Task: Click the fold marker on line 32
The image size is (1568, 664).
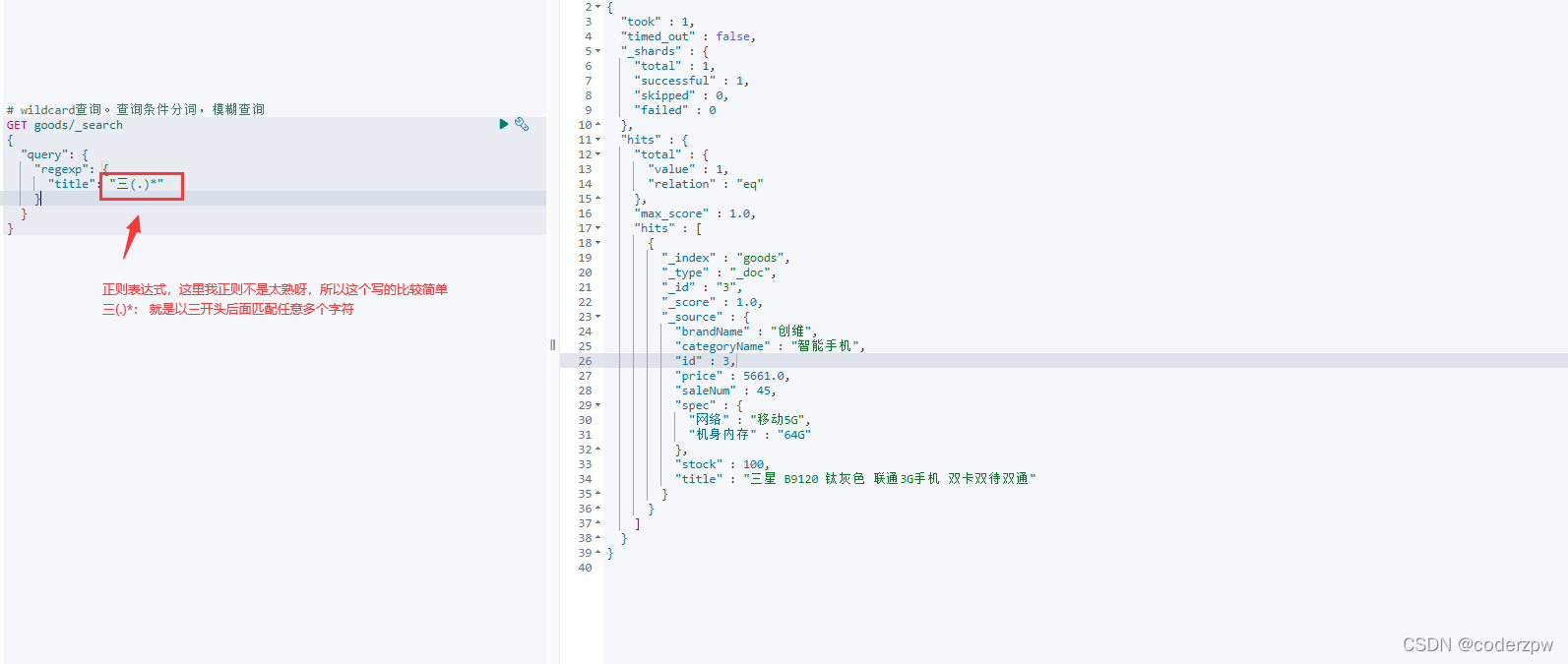Action: tap(597, 450)
